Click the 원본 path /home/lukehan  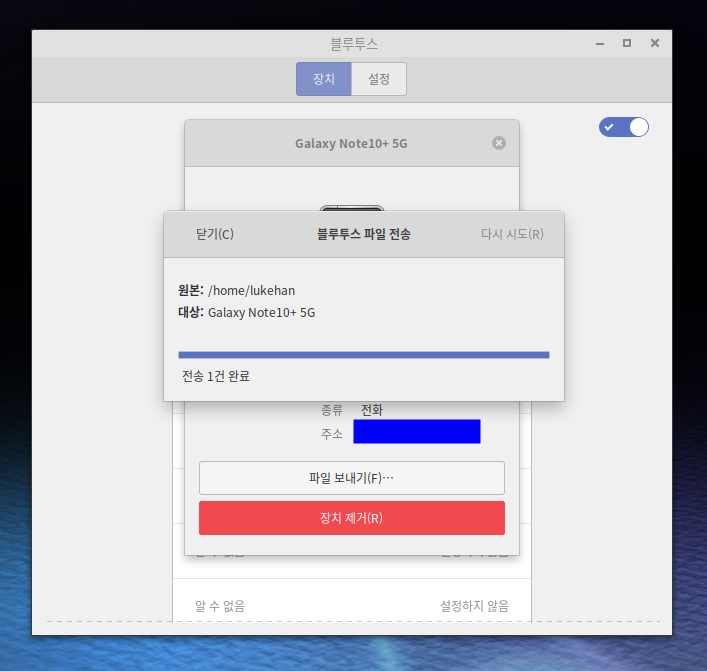[x=252, y=290]
